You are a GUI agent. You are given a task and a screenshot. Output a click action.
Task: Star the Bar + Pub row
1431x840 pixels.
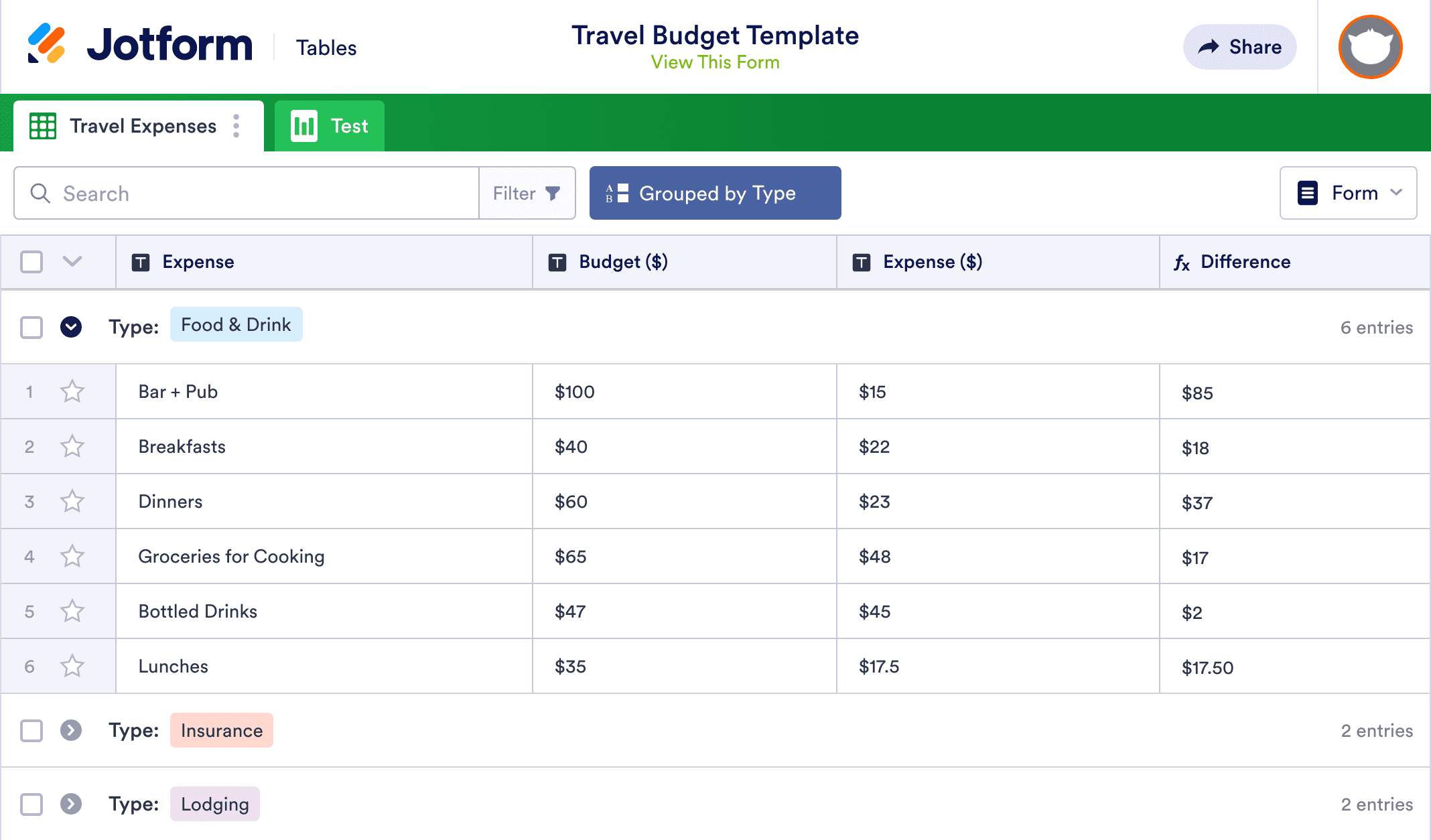point(72,392)
